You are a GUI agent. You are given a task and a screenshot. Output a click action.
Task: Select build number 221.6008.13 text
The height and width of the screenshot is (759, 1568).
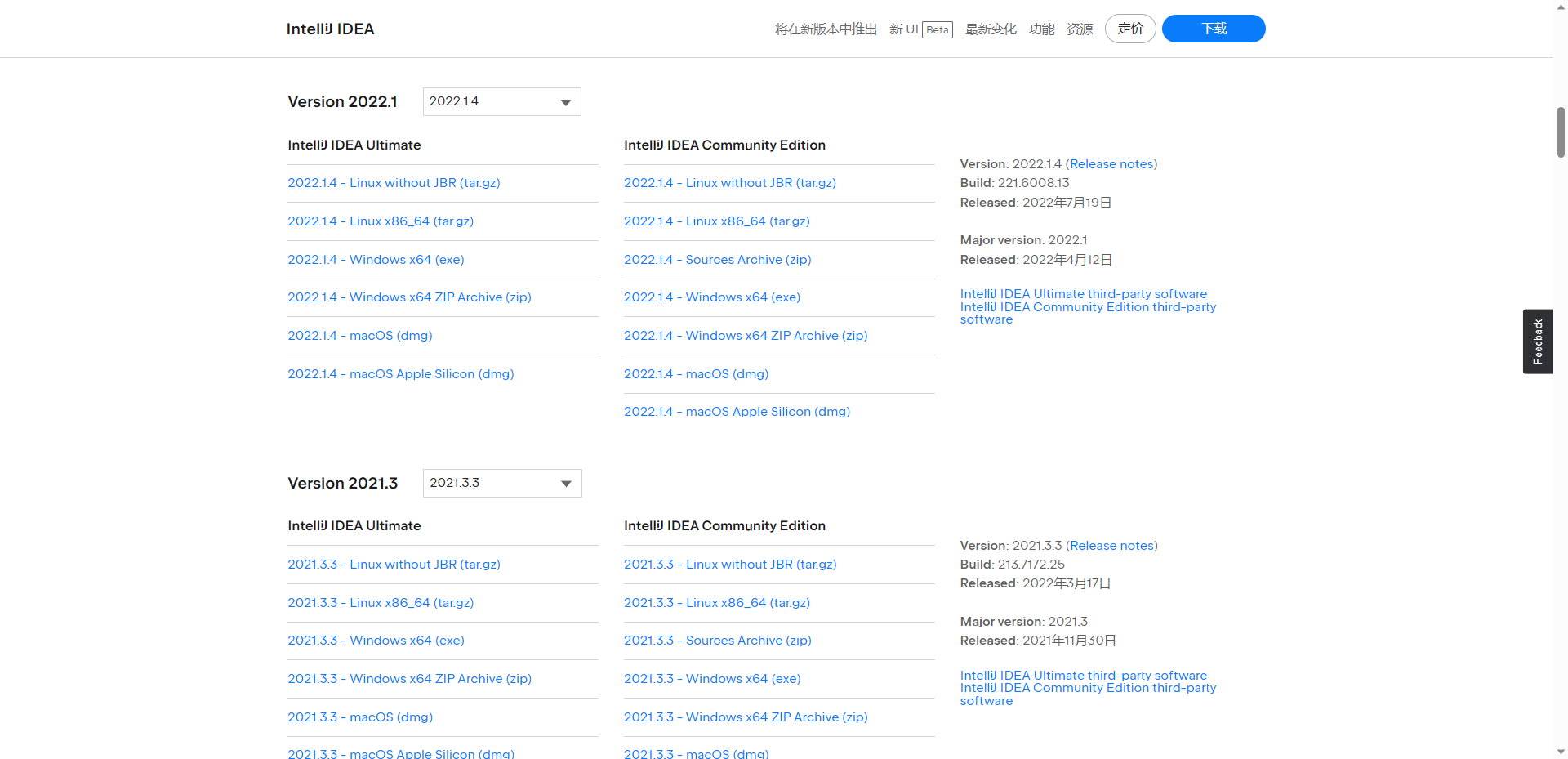pyautogui.click(x=1033, y=183)
